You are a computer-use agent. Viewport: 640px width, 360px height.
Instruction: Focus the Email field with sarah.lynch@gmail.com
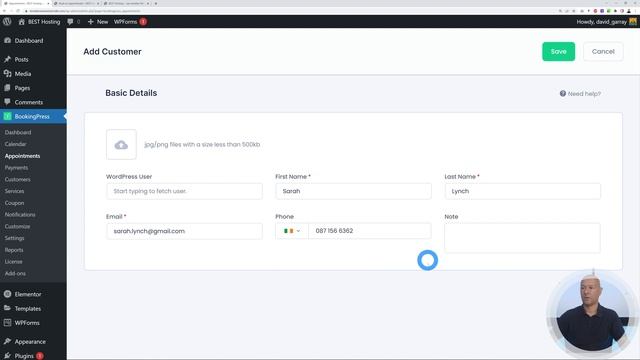[184, 231]
